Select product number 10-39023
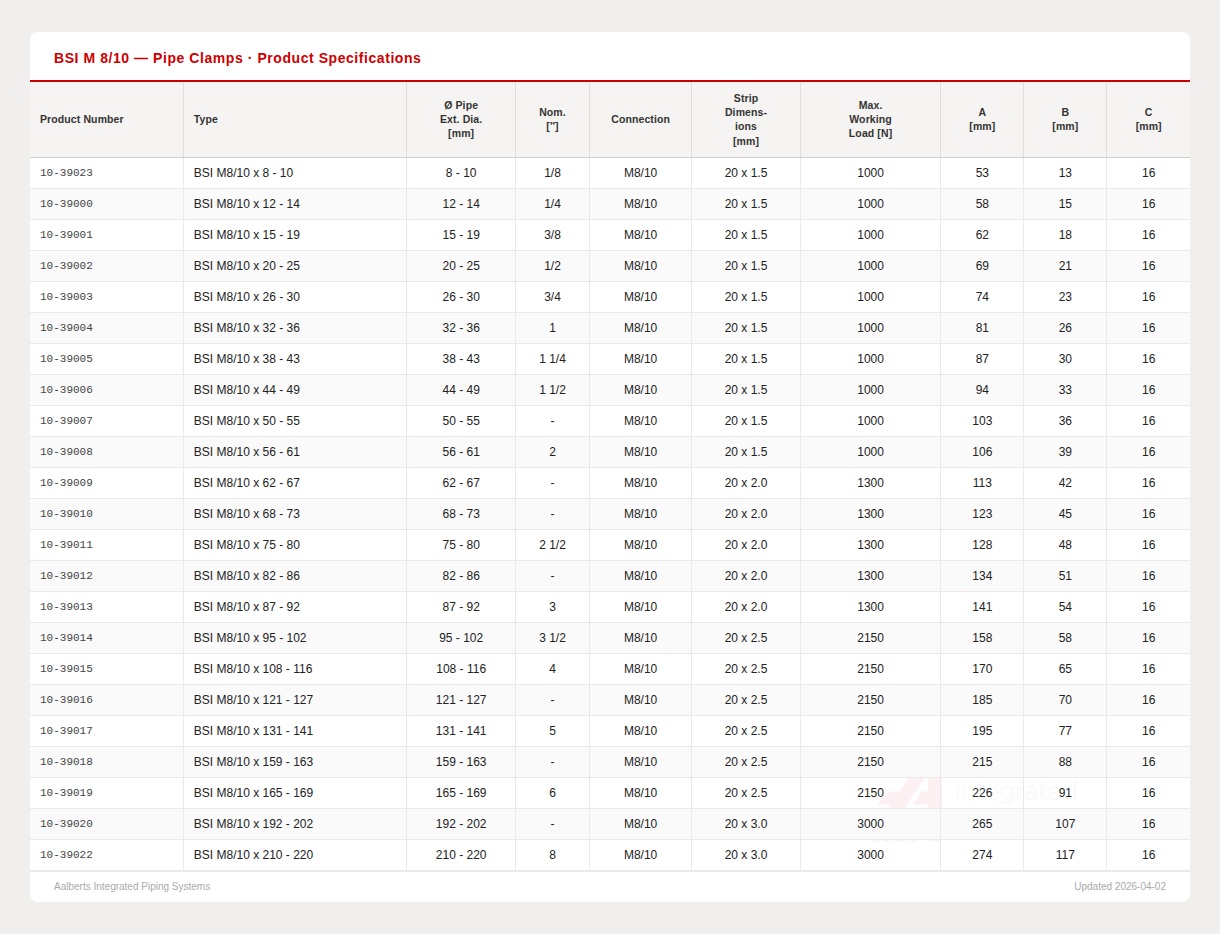The height and width of the screenshot is (934, 1220). pyautogui.click(x=67, y=173)
